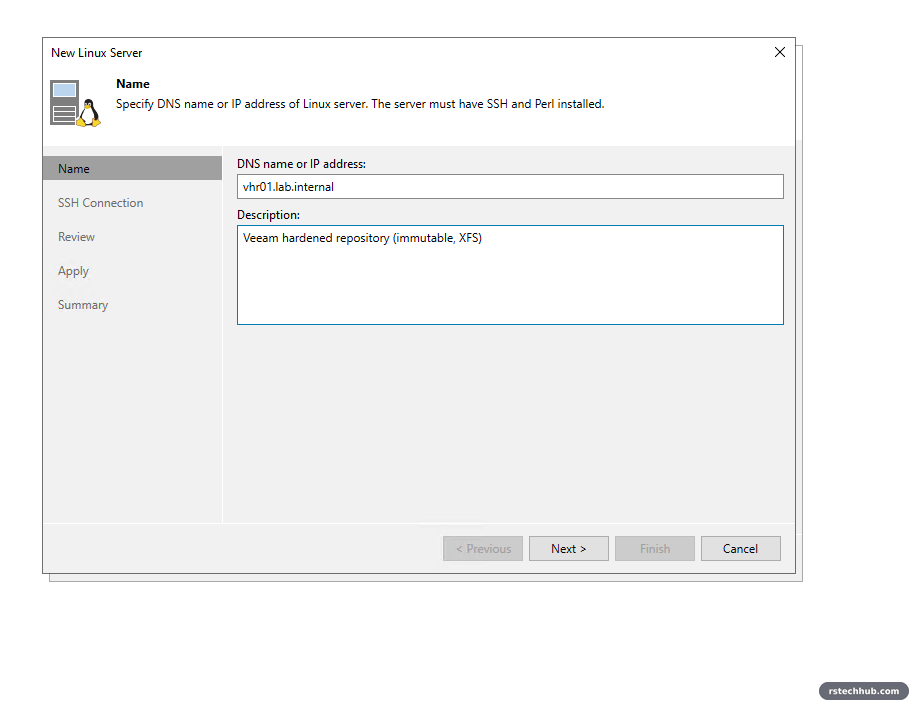Click the Next > button

569,549
